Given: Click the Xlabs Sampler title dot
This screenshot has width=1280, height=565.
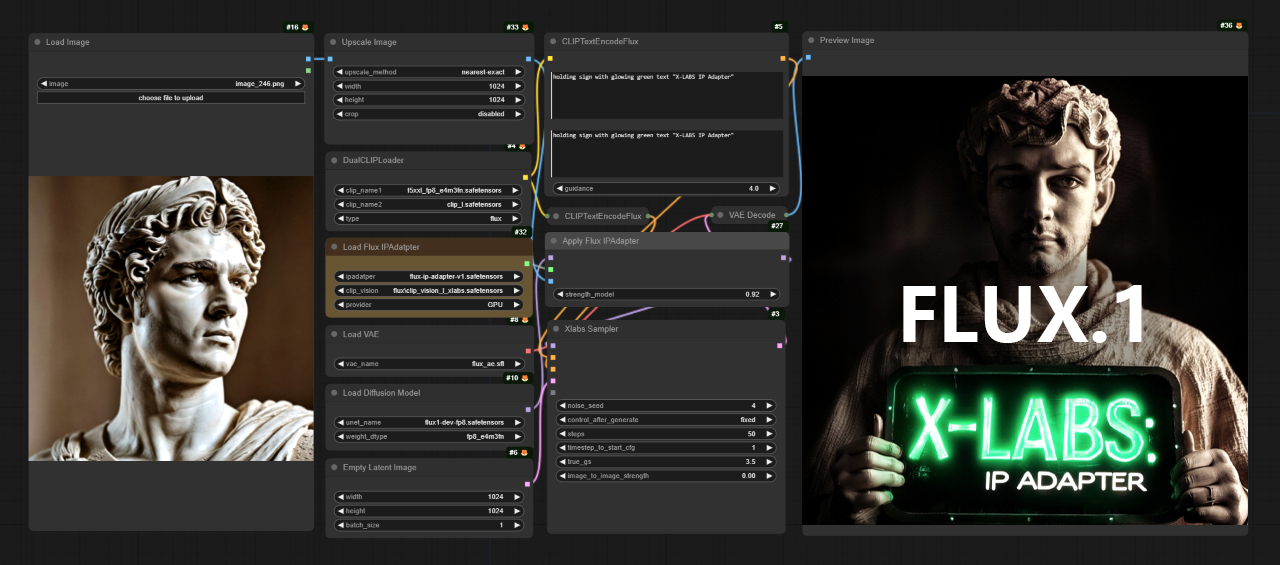Looking at the screenshot, I should [x=556, y=328].
